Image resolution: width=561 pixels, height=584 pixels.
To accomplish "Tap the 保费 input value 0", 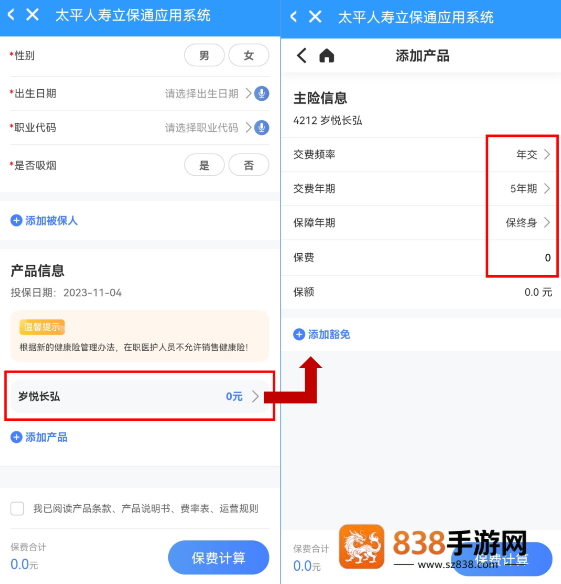I will [548, 258].
